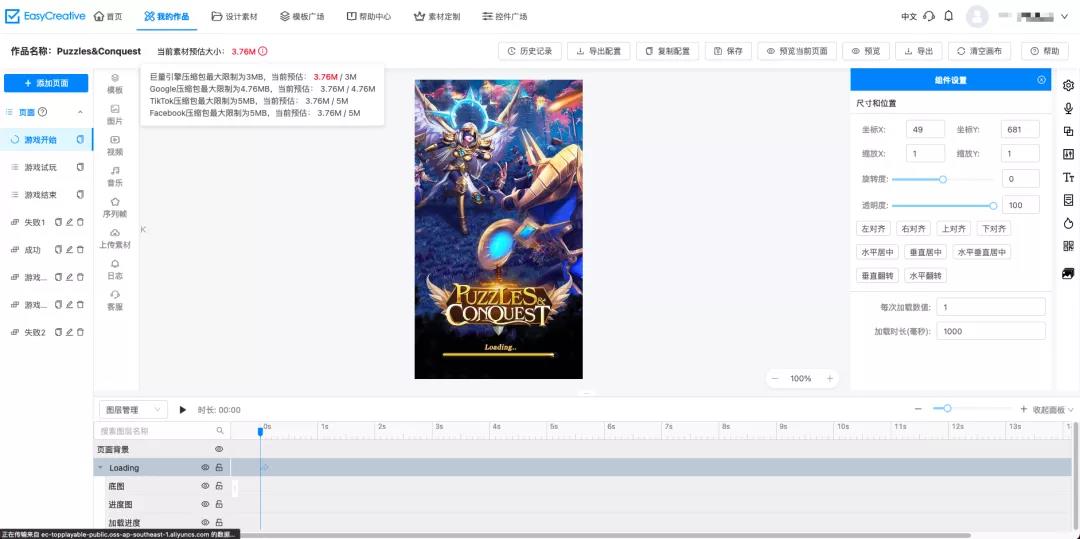The image size is (1080, 539).
Task: Open the 视频 video sidebar panel
Action: tap(115, 145)
